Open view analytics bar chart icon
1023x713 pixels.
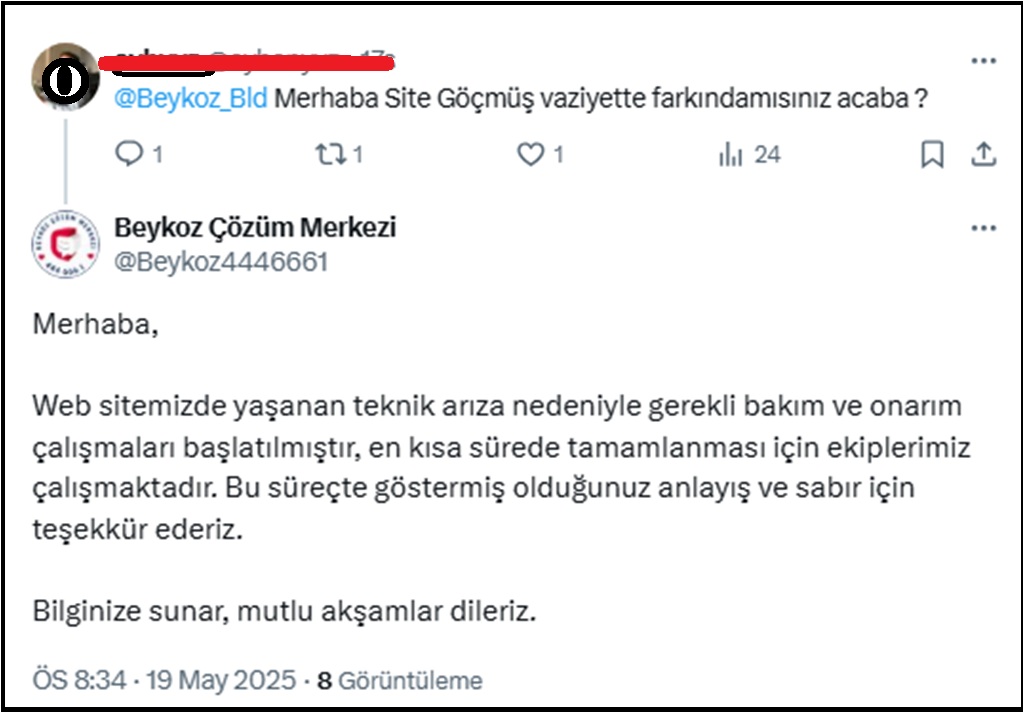tap(731, 154)
